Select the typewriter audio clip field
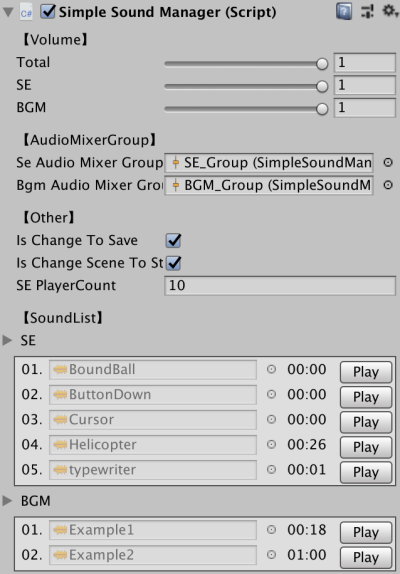Image resolution: width=400 pixels, height=574 pixels. pyautogui.click(x=153, y=470)
